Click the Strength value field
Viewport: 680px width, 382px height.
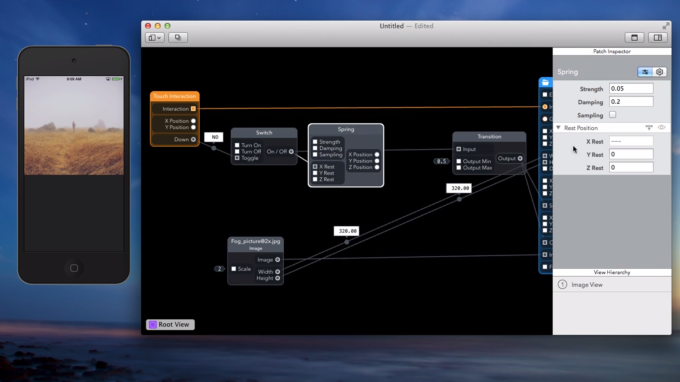pos(631,88)
